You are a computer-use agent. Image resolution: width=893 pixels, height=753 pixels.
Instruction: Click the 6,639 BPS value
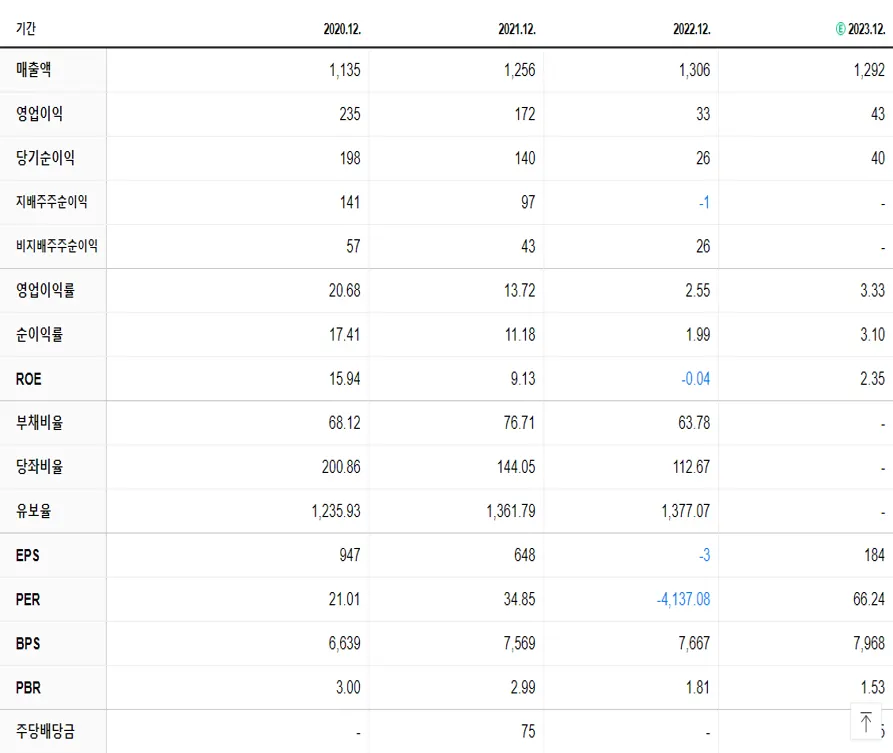pos(344,643)
